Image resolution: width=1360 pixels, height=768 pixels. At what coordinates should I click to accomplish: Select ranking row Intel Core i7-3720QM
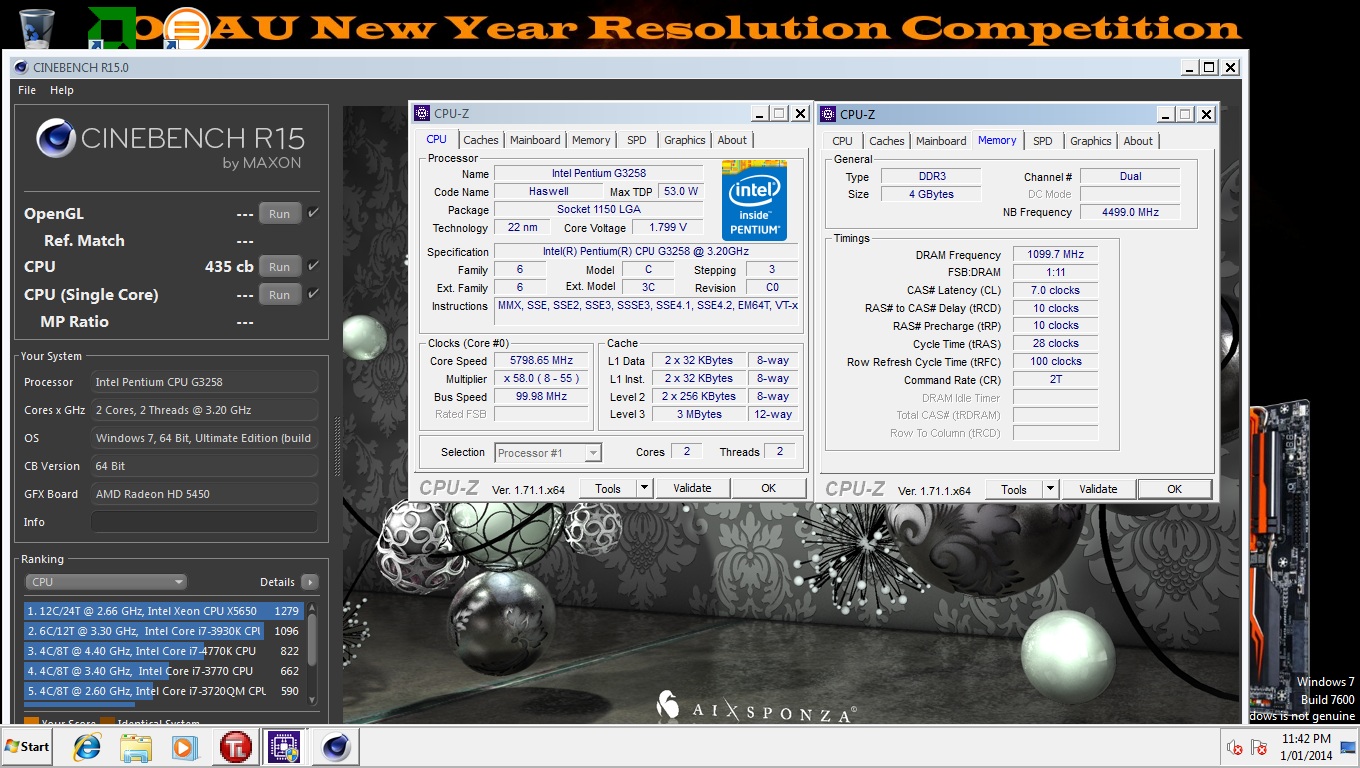click(164, 691)
